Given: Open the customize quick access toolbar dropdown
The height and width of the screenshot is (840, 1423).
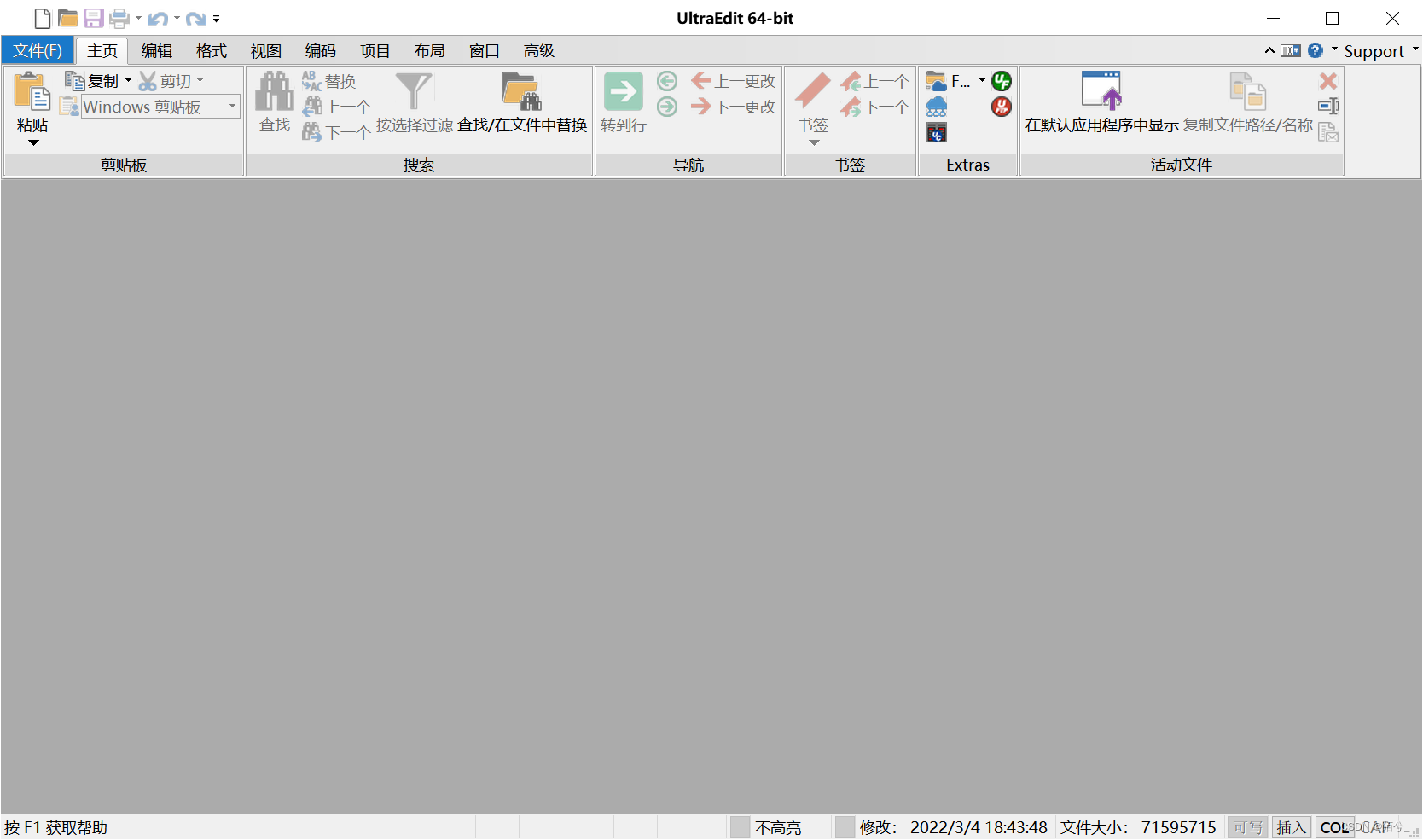Looking at the screenshot, I should click(x=217, y=18).
